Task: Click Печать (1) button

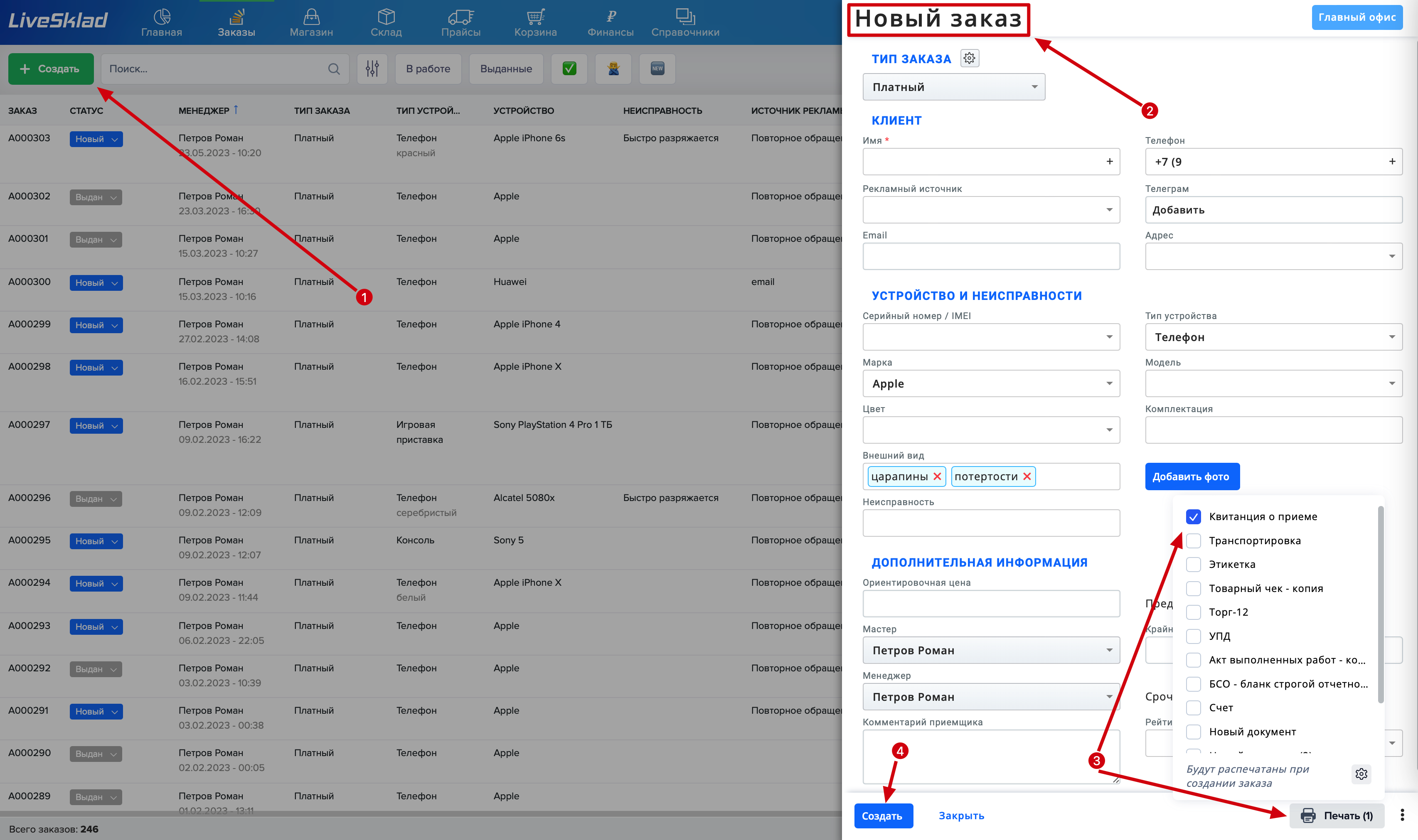Action: [1337, 815]
